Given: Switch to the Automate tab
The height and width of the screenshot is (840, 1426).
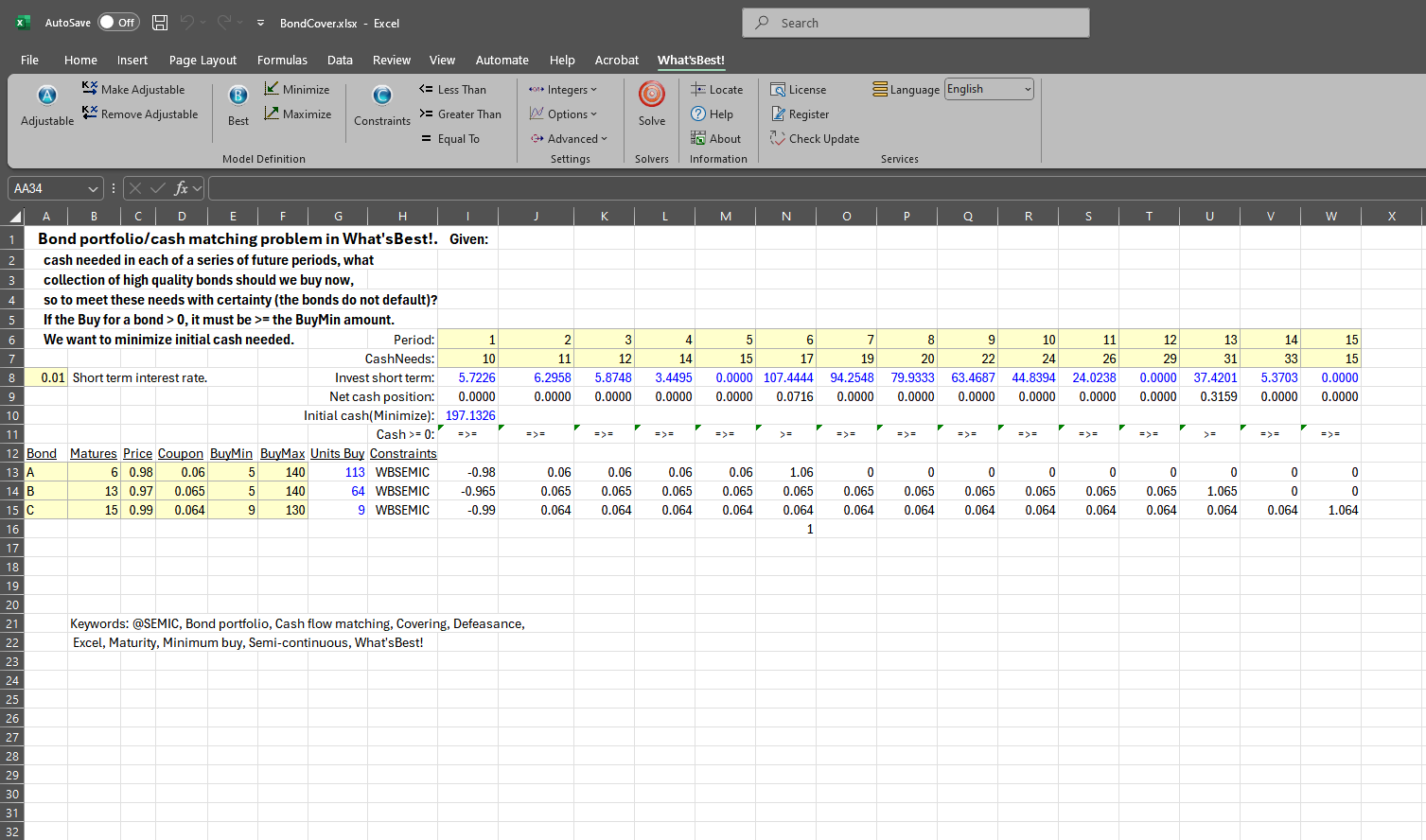Looking at the screenshot, I should (502, 60).
